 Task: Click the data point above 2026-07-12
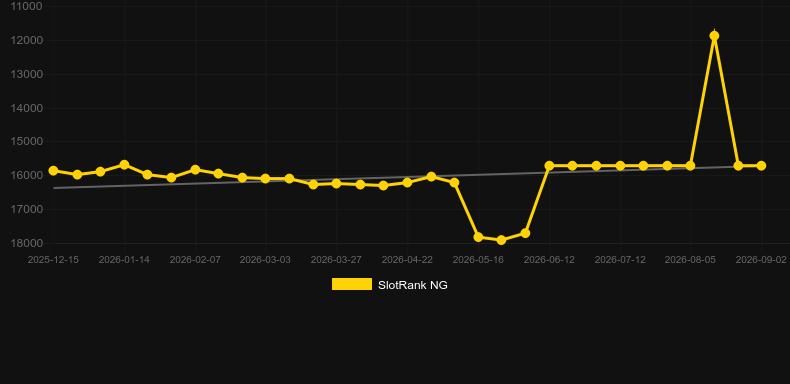pyautogui.click(x=620, y=166)
